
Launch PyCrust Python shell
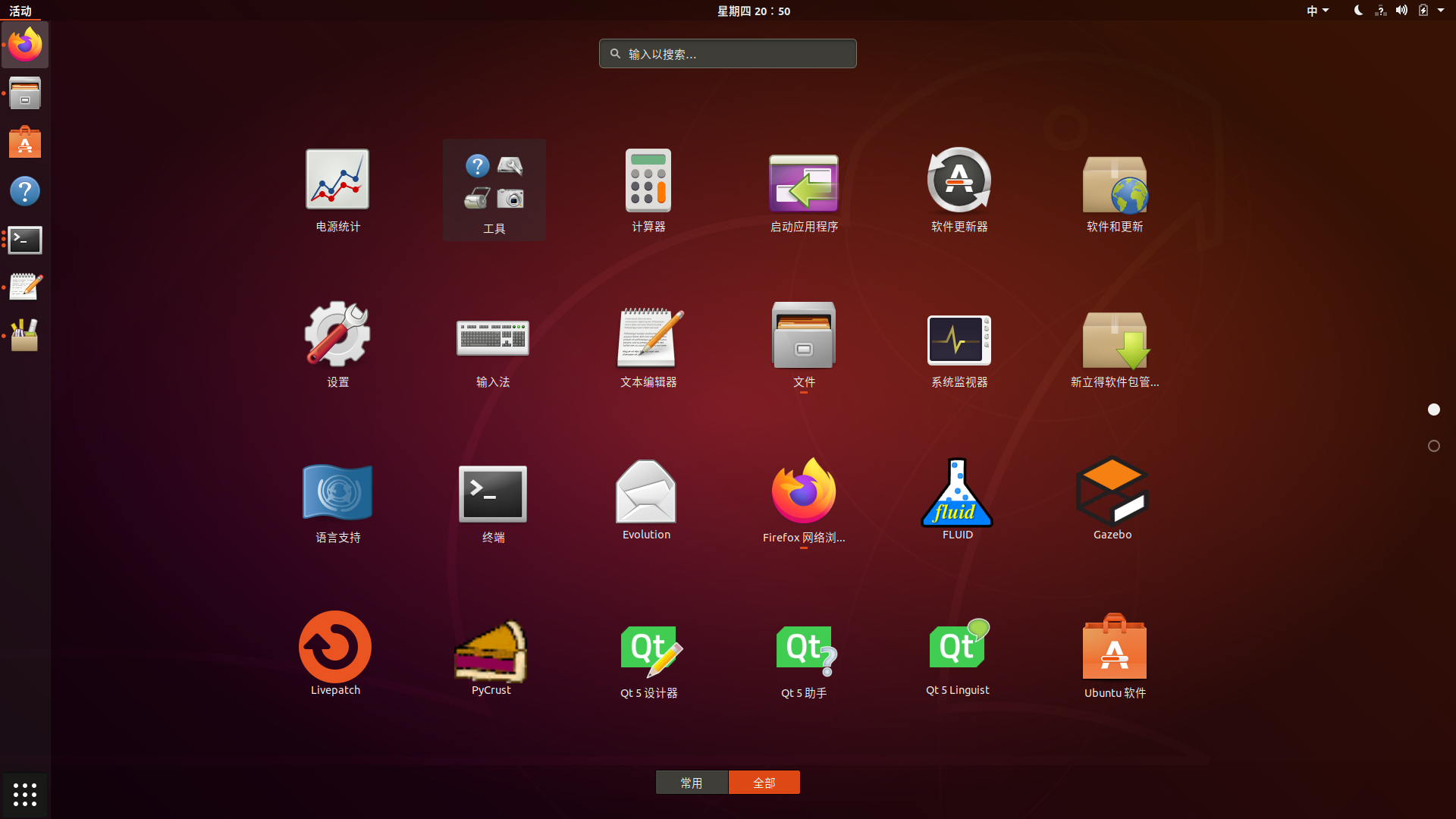[491, 651]
